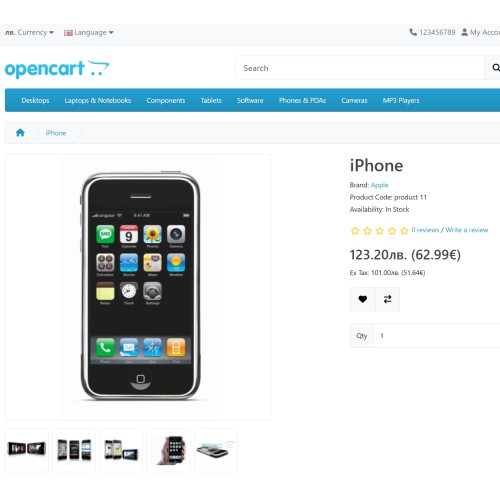Open thumbnail of hand holding iPhone

pyautogui.click(x=168, y=450)
